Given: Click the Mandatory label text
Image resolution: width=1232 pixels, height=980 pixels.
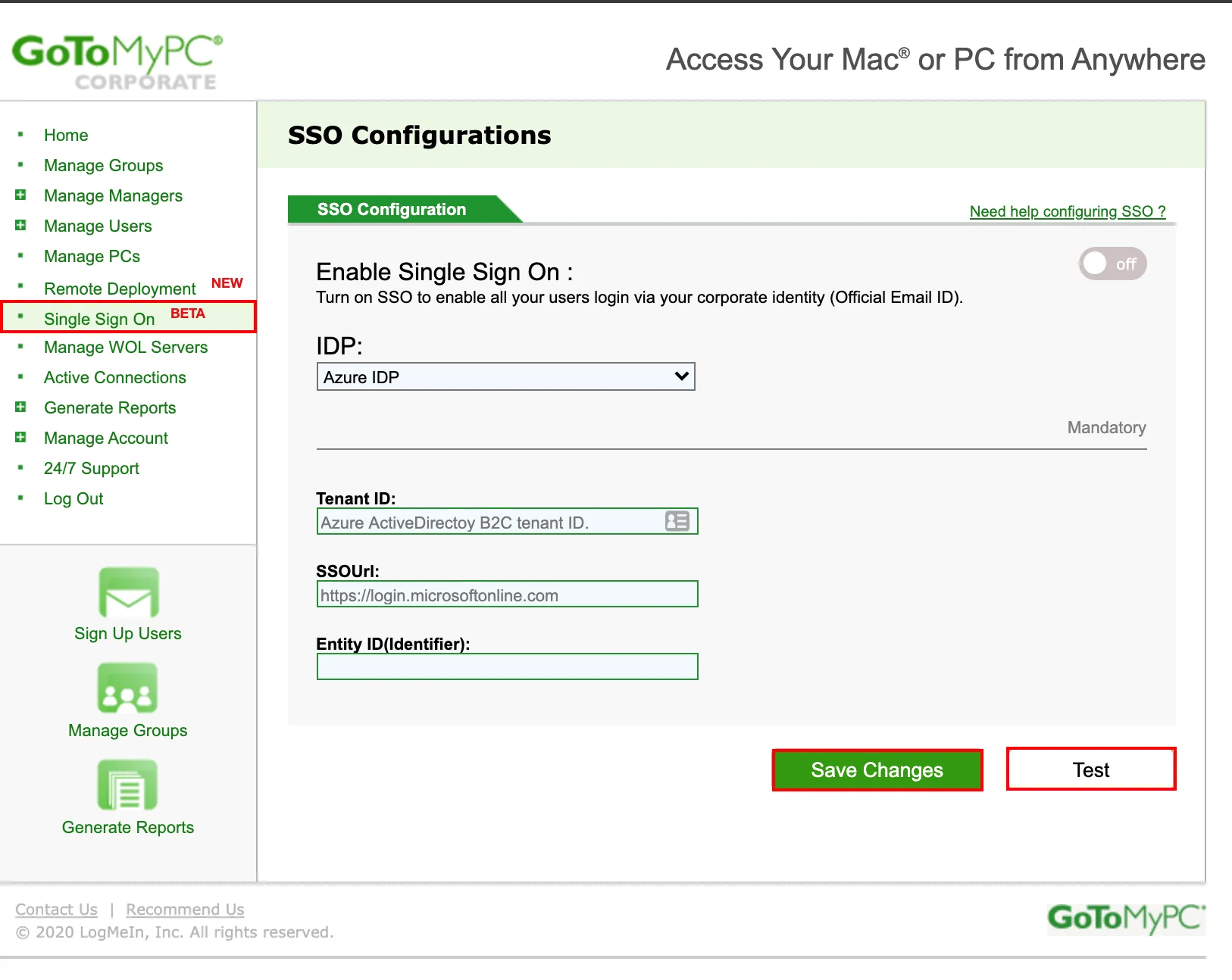Looking at the screenshot, I should [x=1106, y=427].
